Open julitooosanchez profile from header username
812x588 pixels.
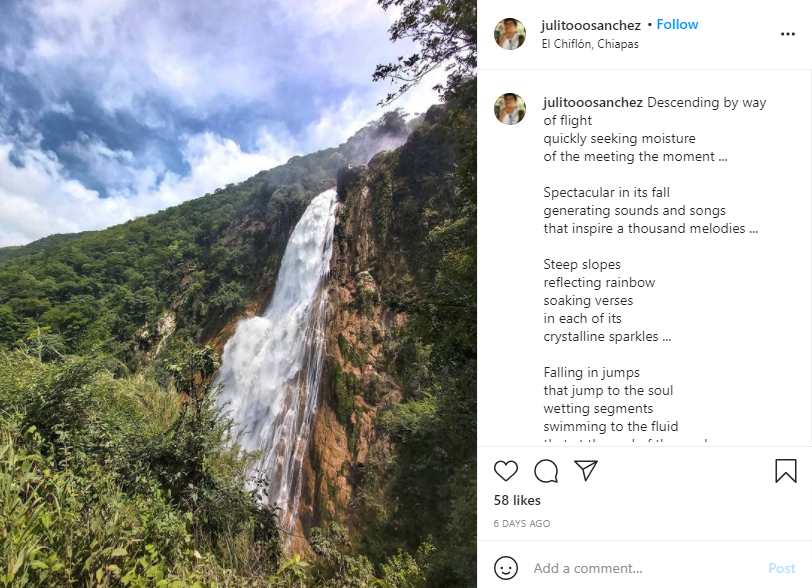(591, 25)
